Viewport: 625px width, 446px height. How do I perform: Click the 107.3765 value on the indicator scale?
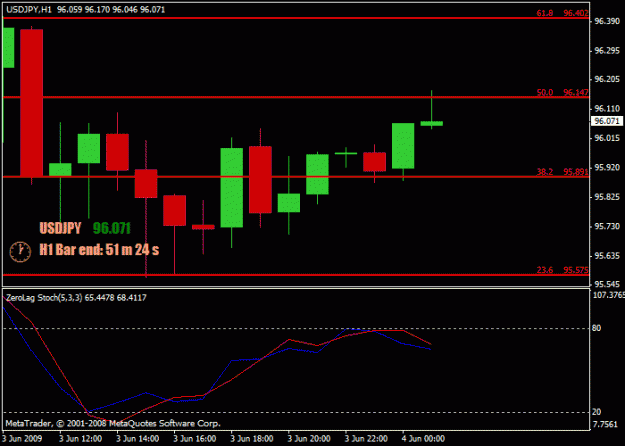click(609, 295)
